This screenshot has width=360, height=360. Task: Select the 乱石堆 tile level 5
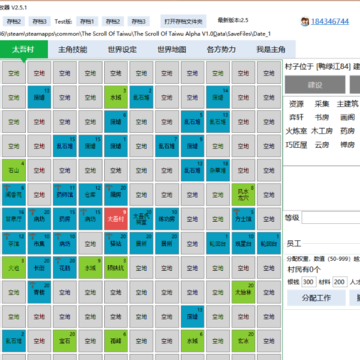coord(192,122)
